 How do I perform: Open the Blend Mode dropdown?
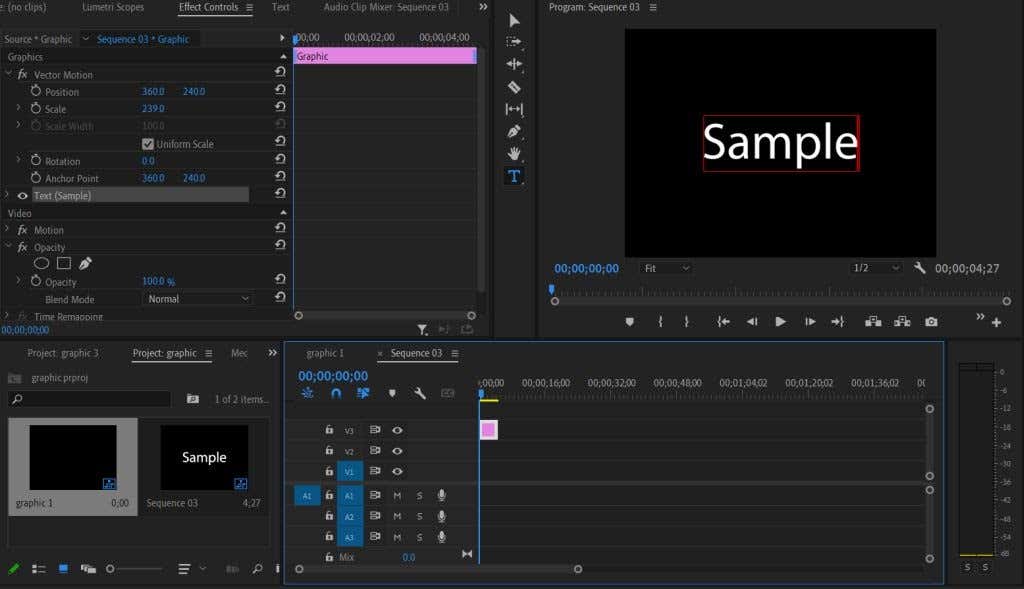tap(197, 298)
